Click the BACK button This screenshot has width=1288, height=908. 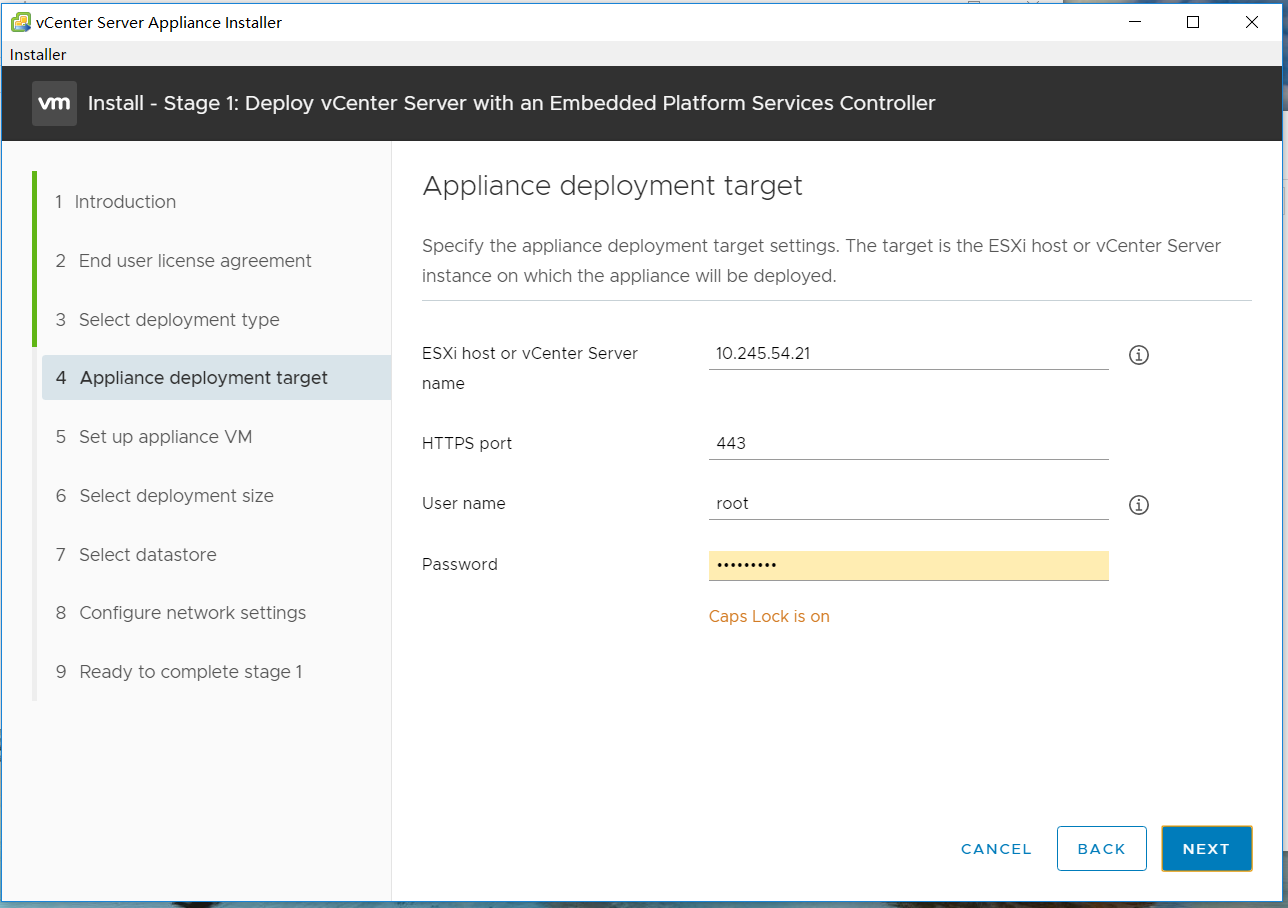point(1101,849)
